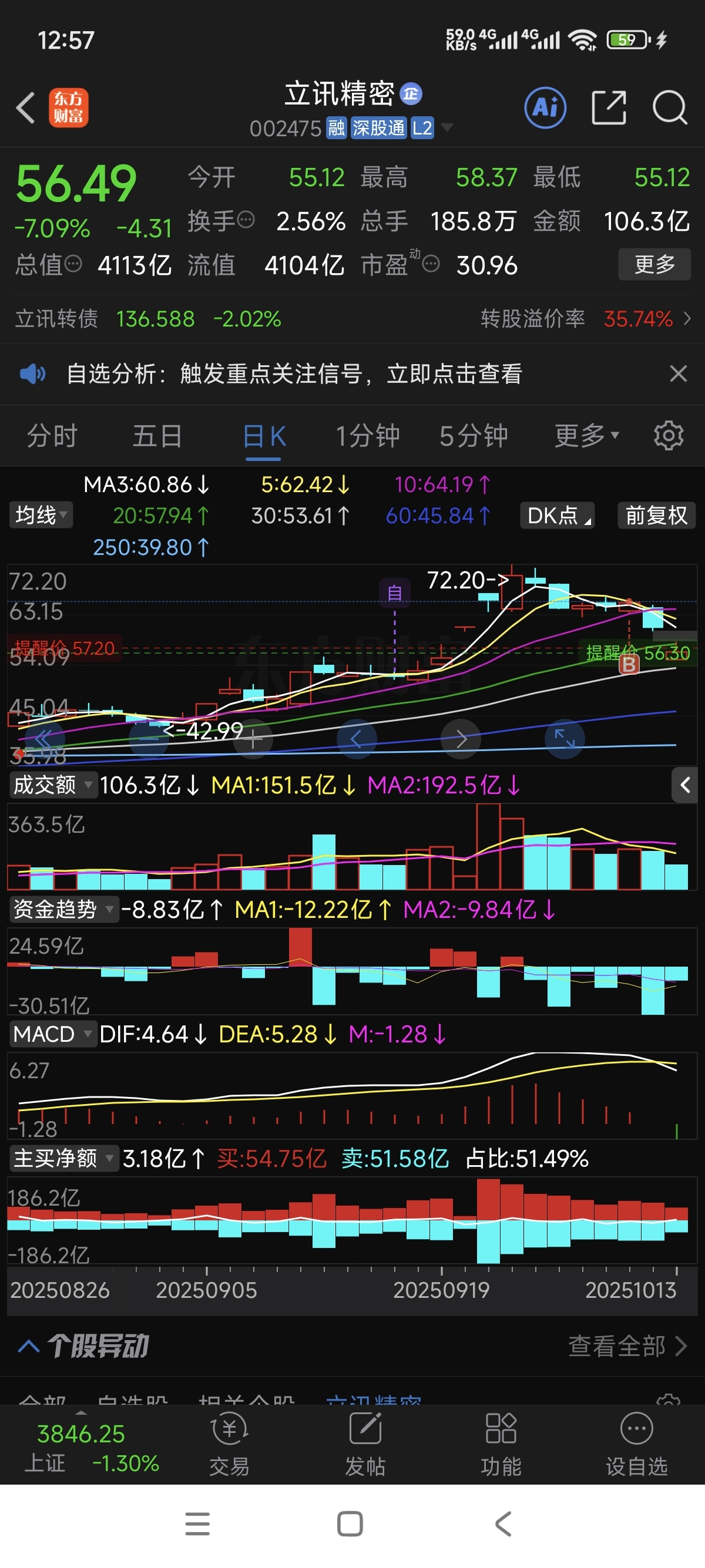
Task: Open the 资金趋势 indicator dropdown
Action: pyautogui.click(x=63, y=910)
